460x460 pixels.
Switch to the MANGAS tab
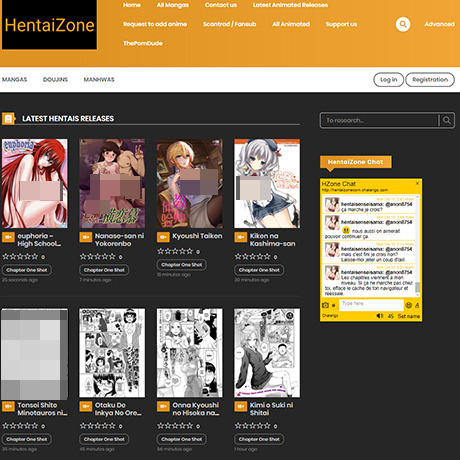pyautogui.click(x=14, y=80)
